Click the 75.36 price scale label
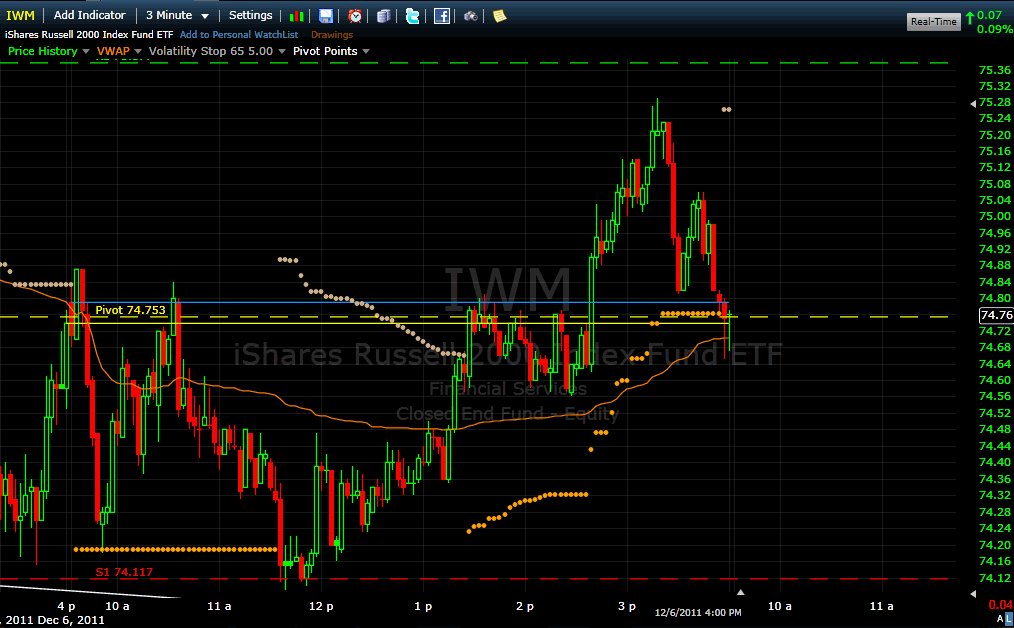 coord(995,70)
